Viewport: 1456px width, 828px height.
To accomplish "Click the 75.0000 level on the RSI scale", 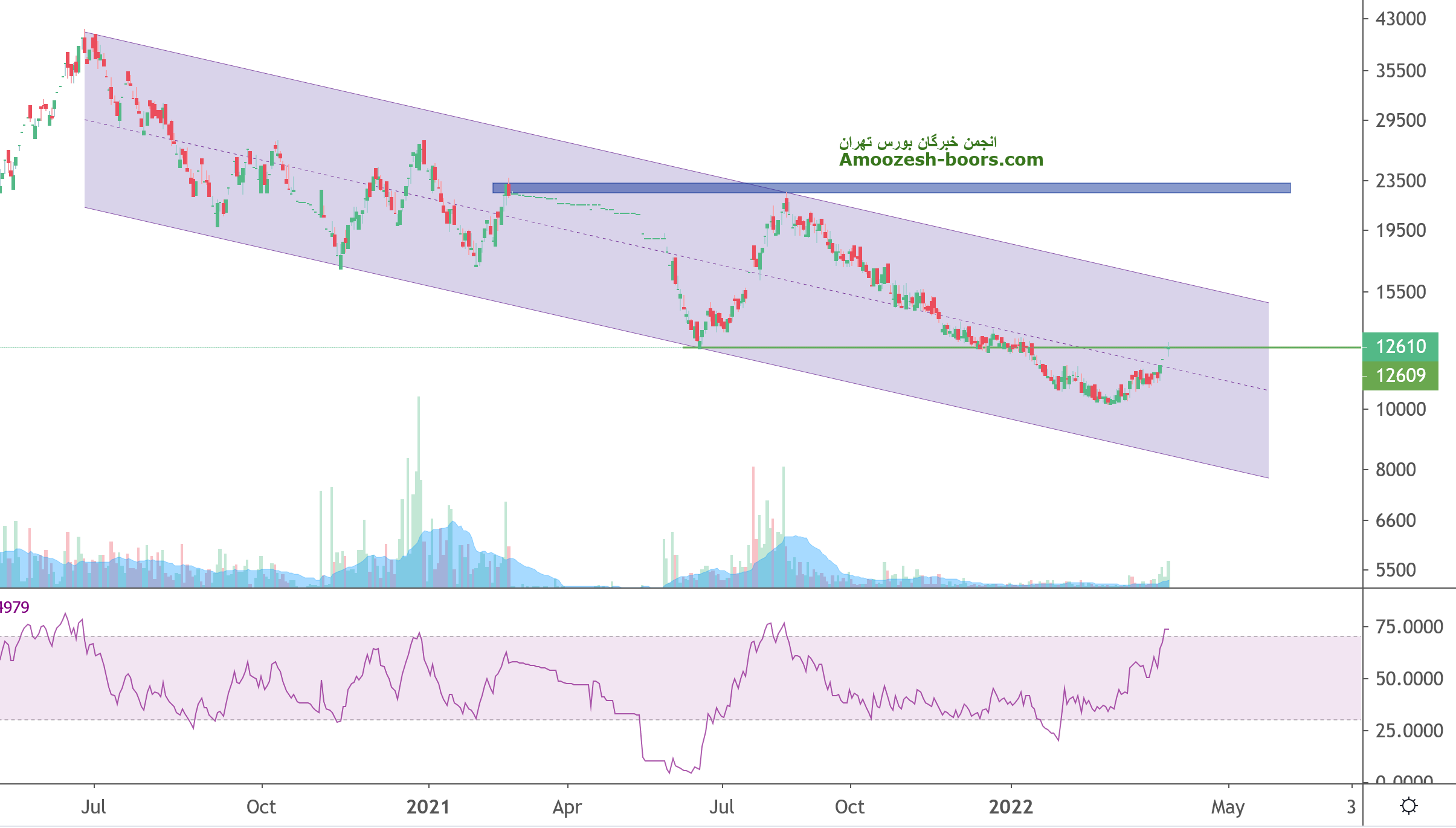I will (x=1409, y=627).
